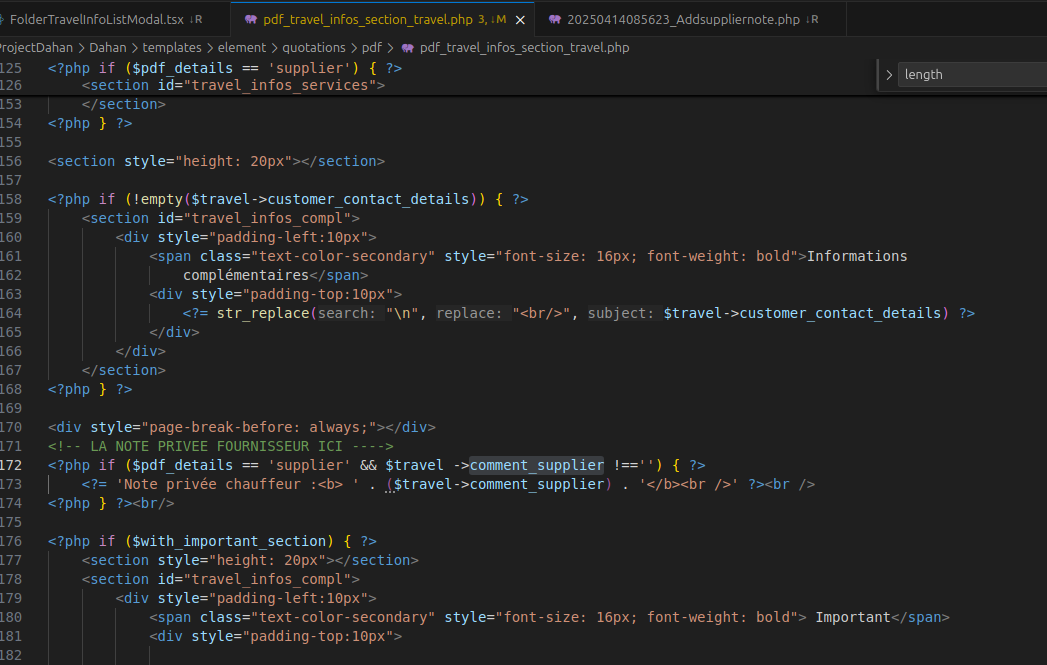
Task: Open the Dahan breadcrumb folder
Action: pyautogui.click(x=107, y=47)
